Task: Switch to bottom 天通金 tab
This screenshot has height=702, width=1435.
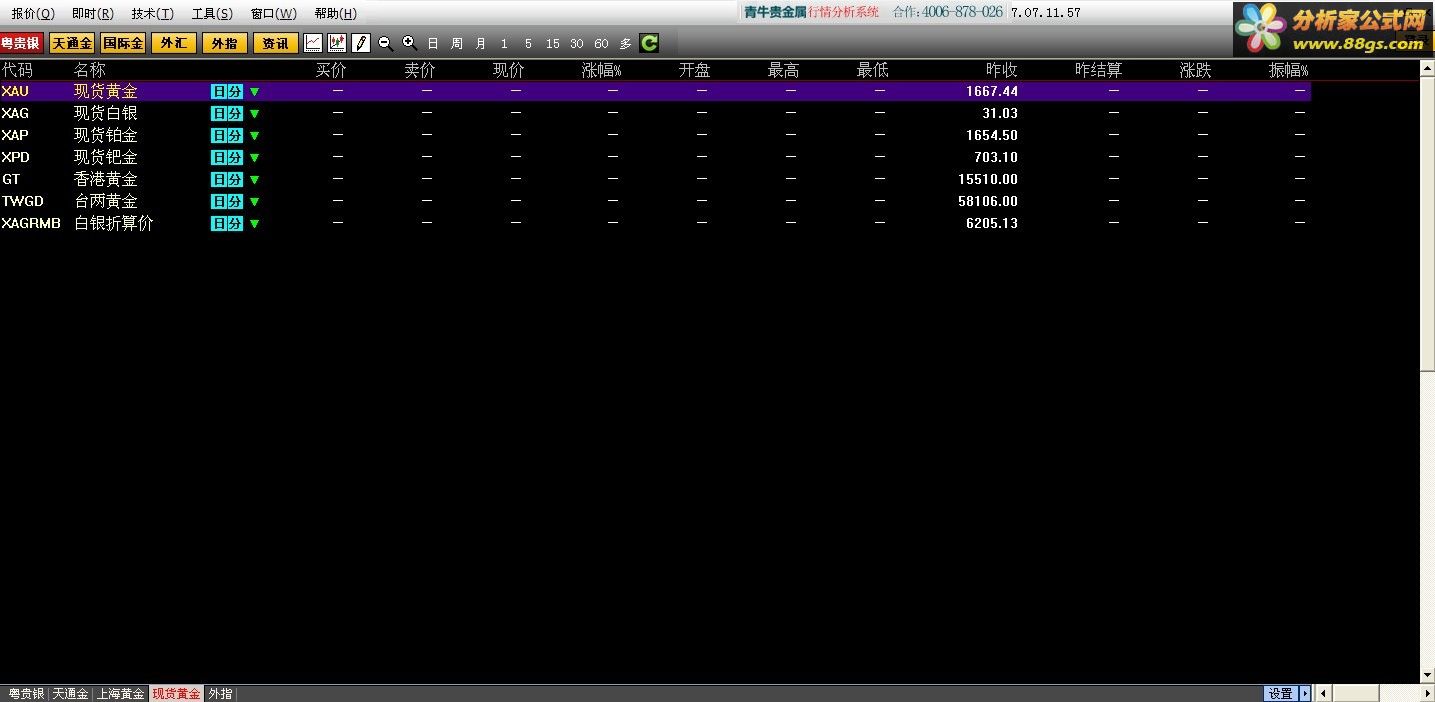Action: pyautogui.click(x=70, y=693)
